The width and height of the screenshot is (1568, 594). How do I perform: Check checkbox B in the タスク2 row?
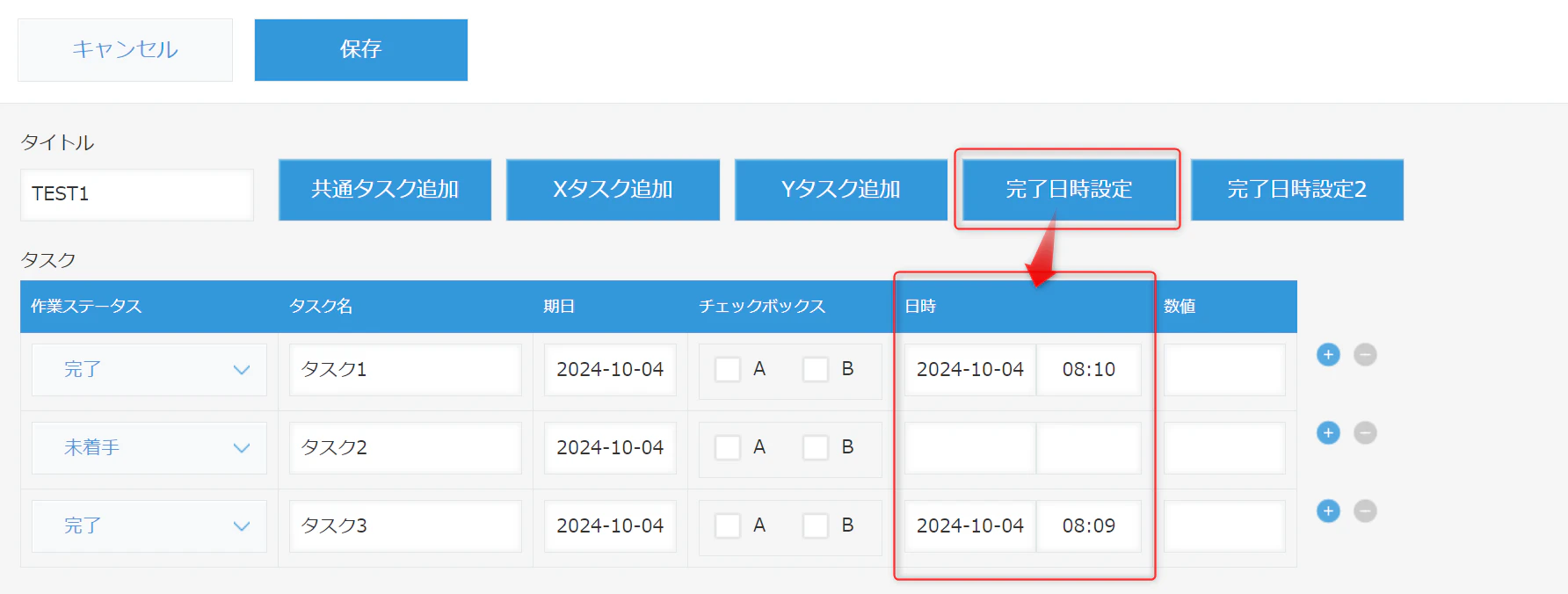coord(816,447)
